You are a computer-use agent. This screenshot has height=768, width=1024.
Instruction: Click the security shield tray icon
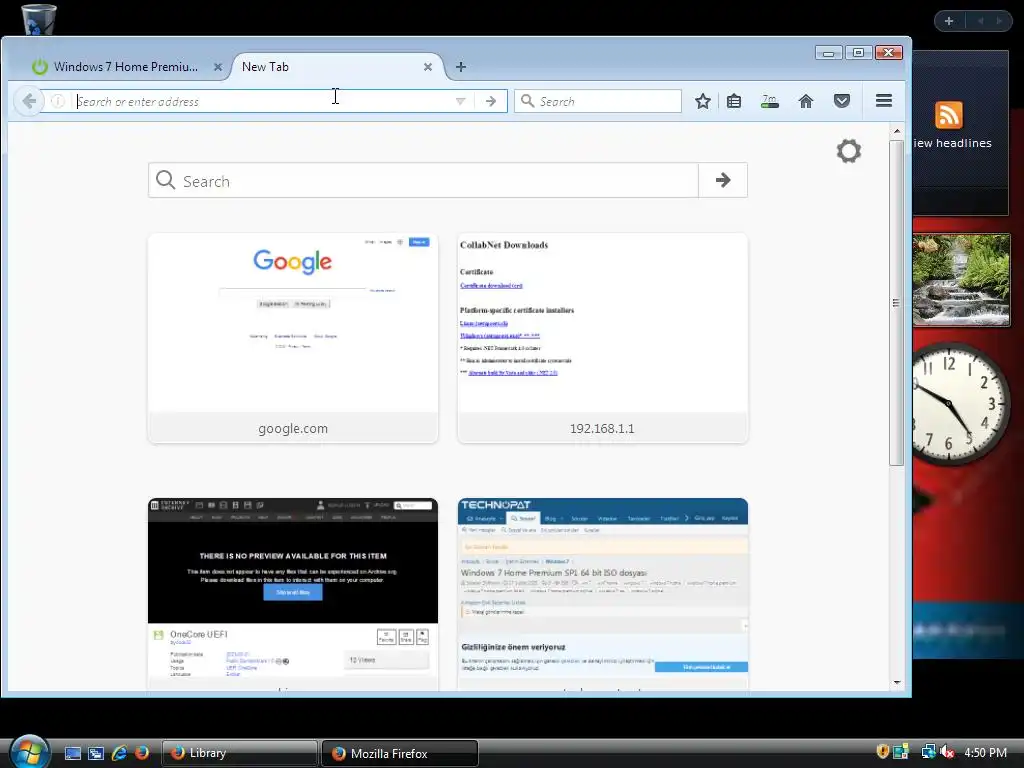(x=882, y=752)
